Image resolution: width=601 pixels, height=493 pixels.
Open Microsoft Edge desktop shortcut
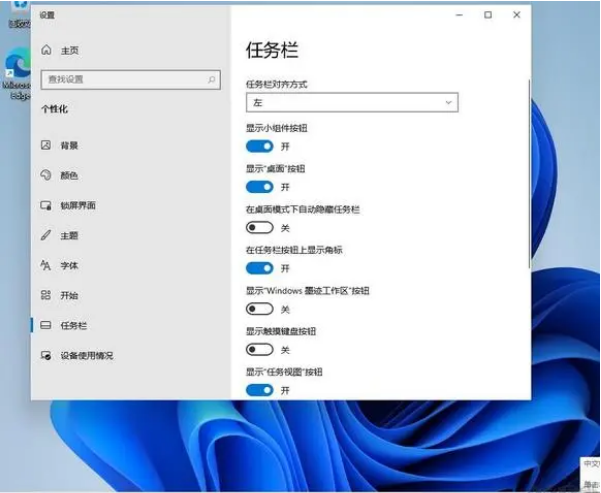(16, 73)
